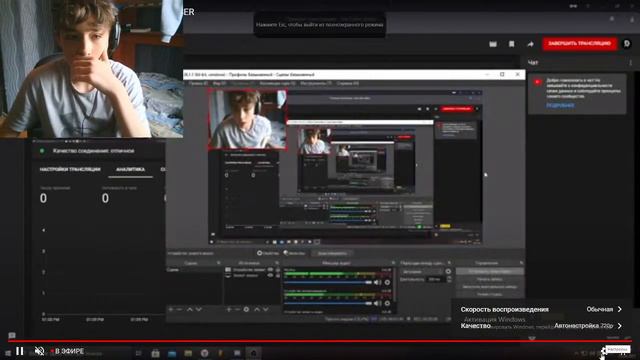Adjust first OBS mixer volume slider
The image size is (640, 360).
pos(328,282)
